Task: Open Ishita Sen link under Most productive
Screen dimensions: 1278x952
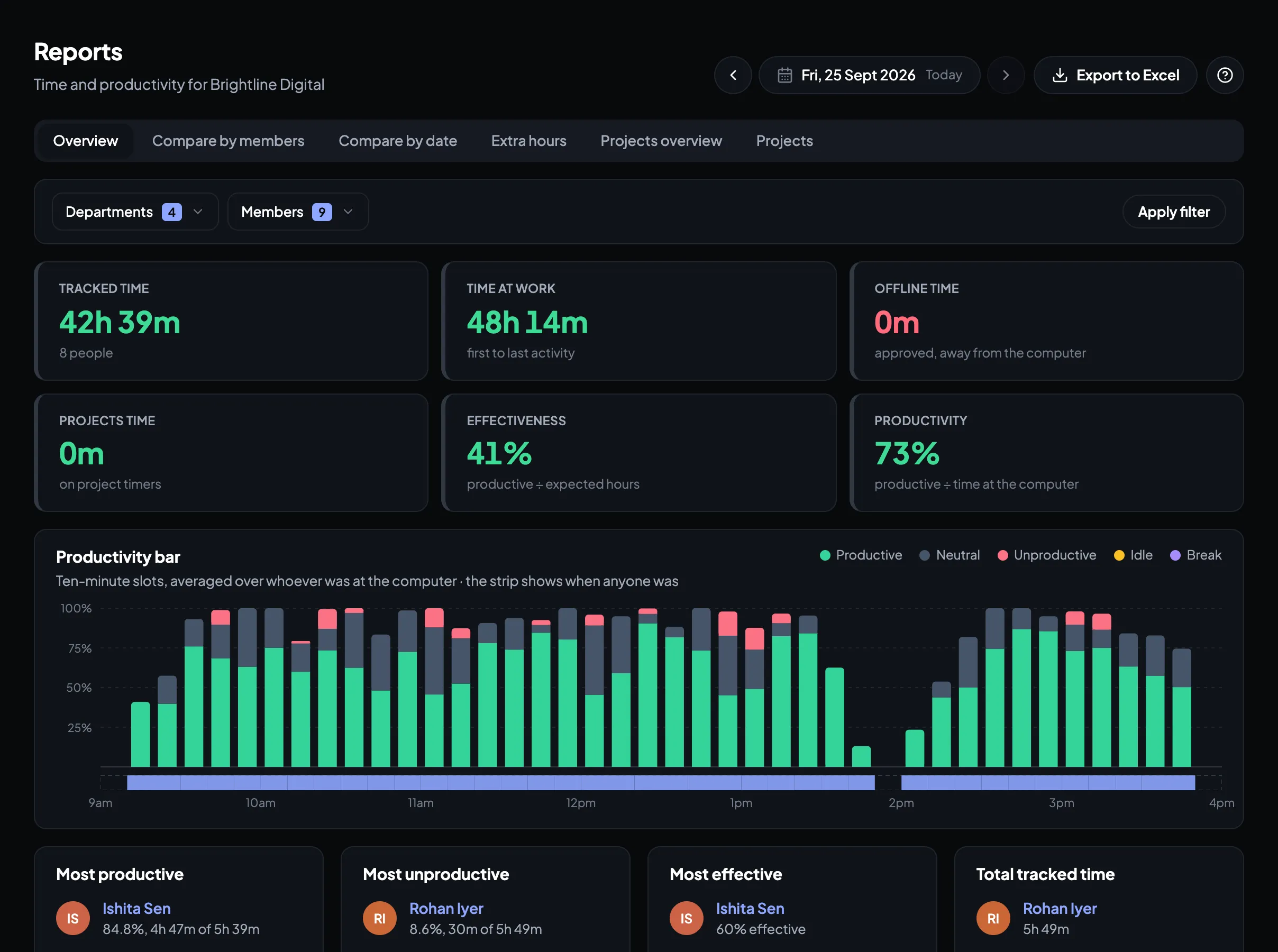Action: [x=136, y=908]
